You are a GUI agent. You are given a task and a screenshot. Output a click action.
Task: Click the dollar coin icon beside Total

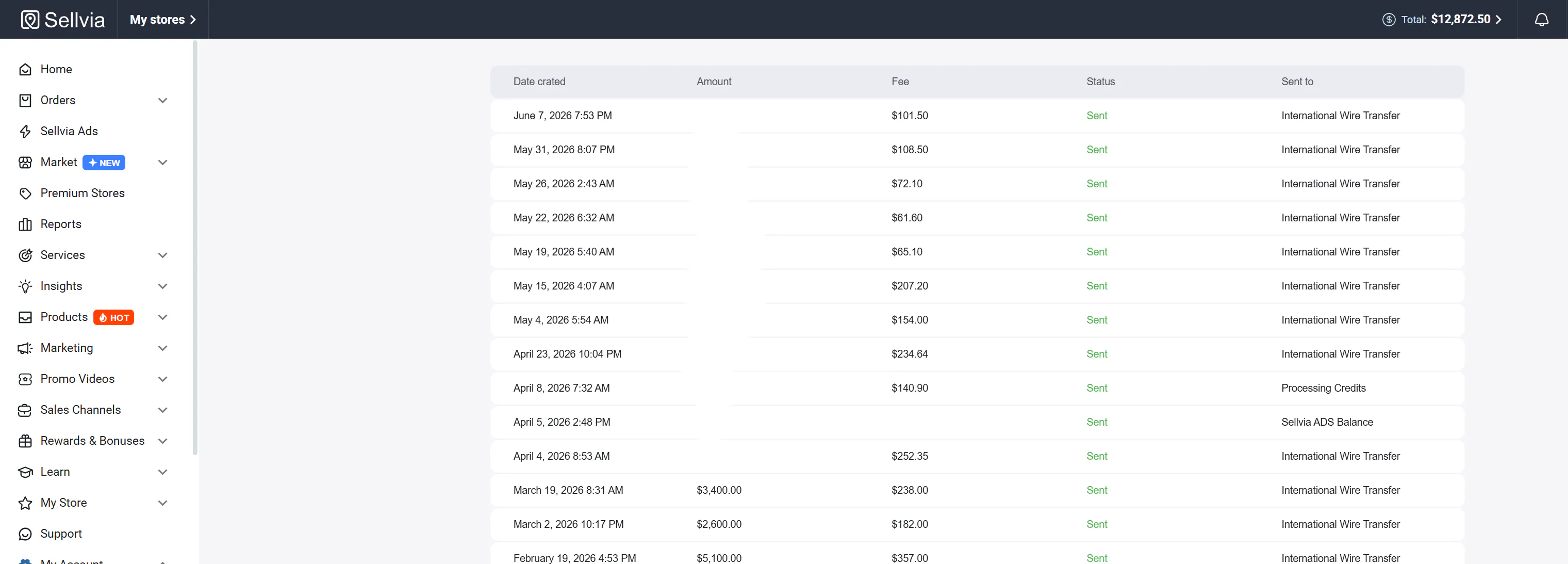pyautogui.click(x=1389, y=20)
